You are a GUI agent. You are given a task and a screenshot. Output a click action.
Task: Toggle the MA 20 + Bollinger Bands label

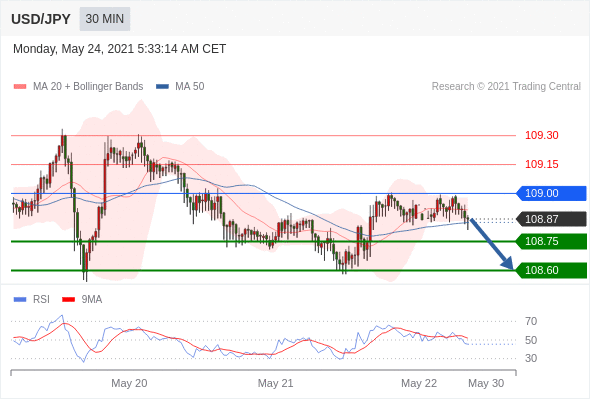tap(88, 87)
